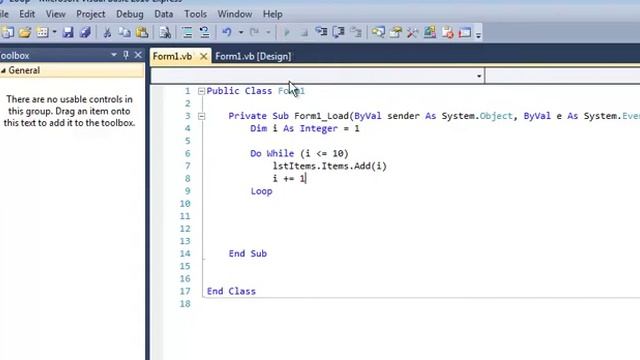640x360 pixels.
Task: Open the Project menu
Action: click(91, 14)
